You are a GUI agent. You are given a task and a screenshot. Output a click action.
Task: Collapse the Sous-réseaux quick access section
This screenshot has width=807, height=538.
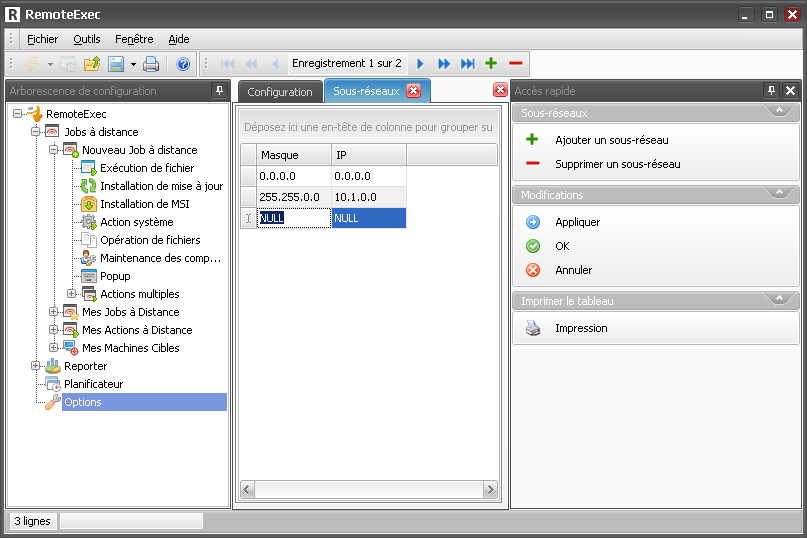point(779,111)
